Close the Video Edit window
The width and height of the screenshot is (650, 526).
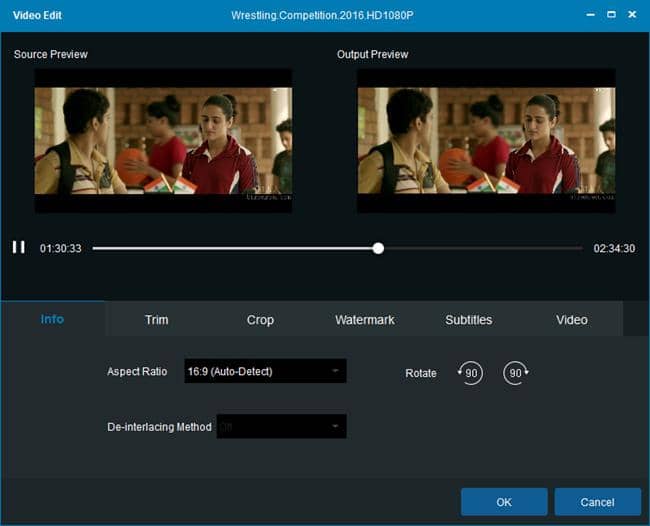tap(632, 15)
